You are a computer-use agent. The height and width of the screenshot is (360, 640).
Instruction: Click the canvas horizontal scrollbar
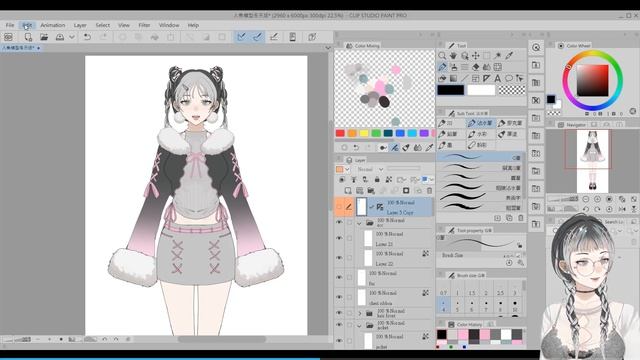222,340
